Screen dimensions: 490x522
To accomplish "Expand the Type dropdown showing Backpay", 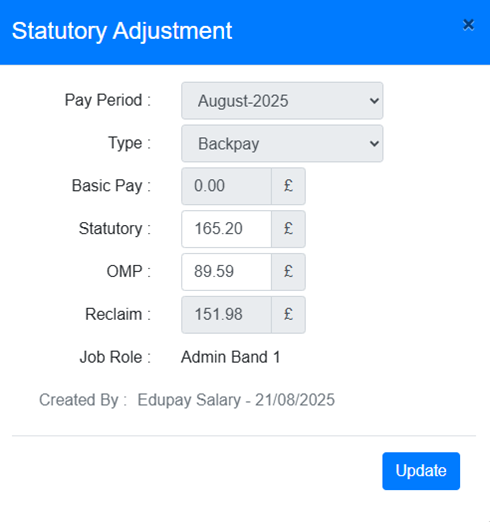I will tap(282, 143).
